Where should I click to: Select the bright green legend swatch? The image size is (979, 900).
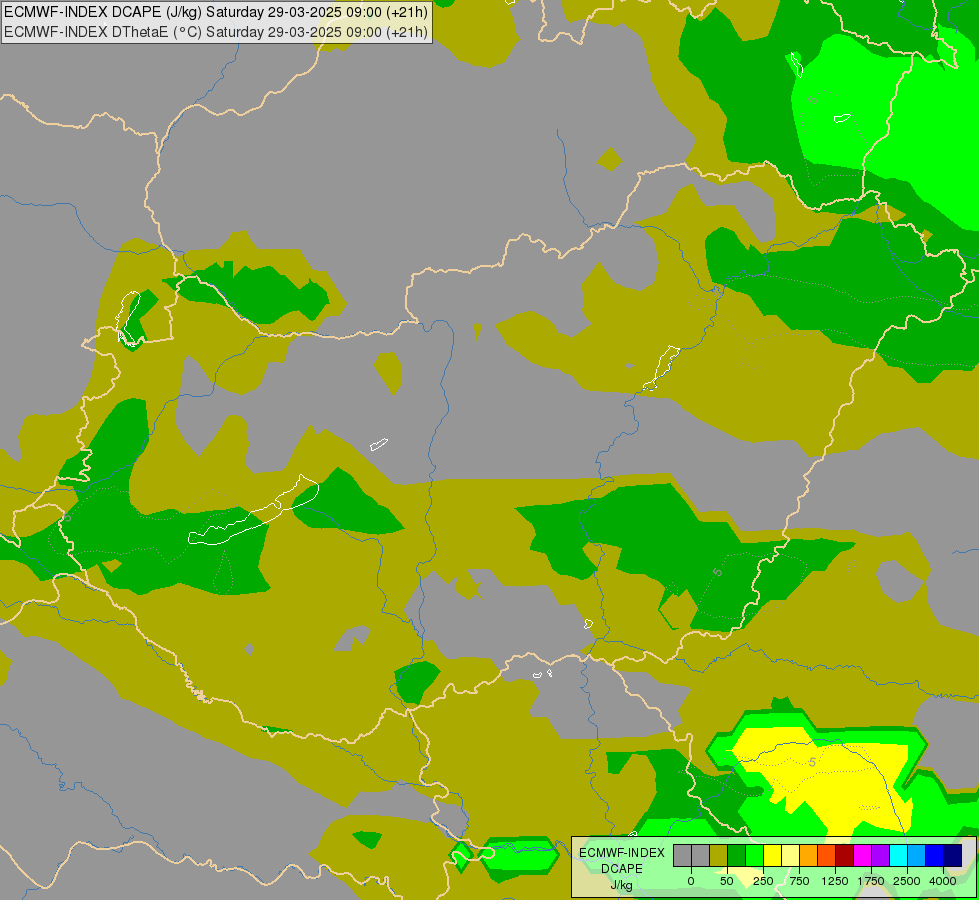754,855
